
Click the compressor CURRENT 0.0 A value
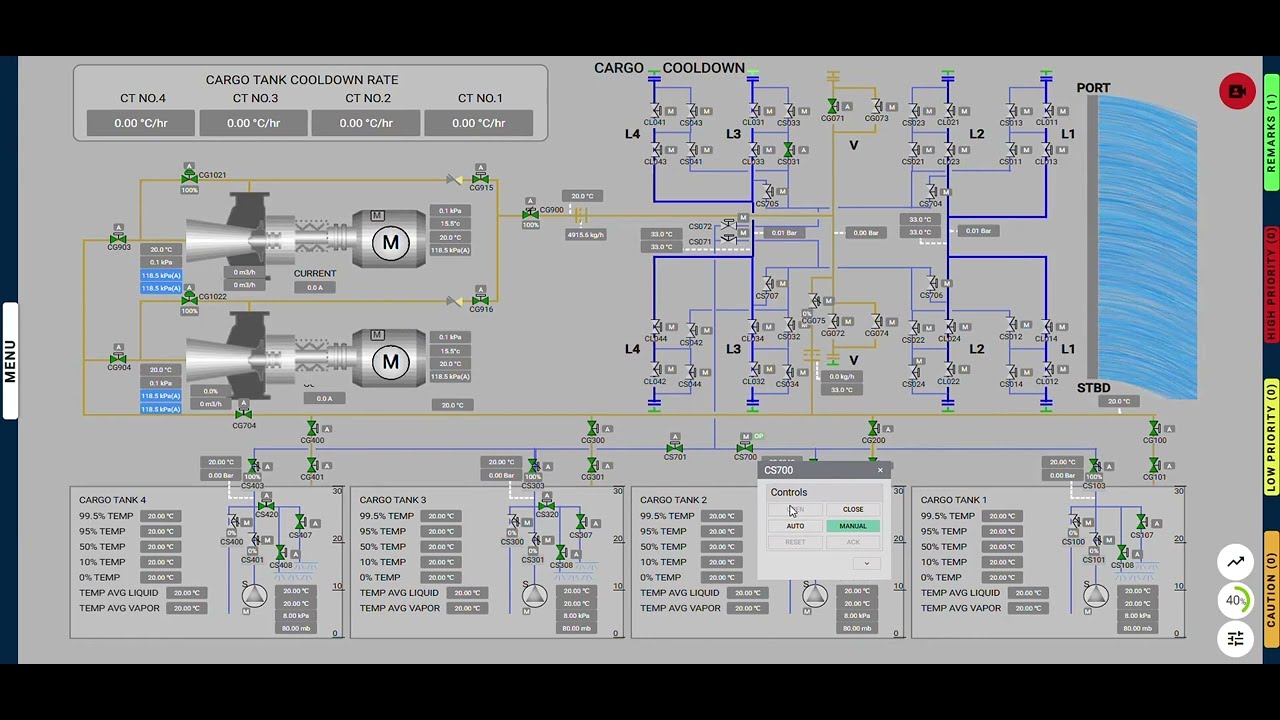coord(315,288)
